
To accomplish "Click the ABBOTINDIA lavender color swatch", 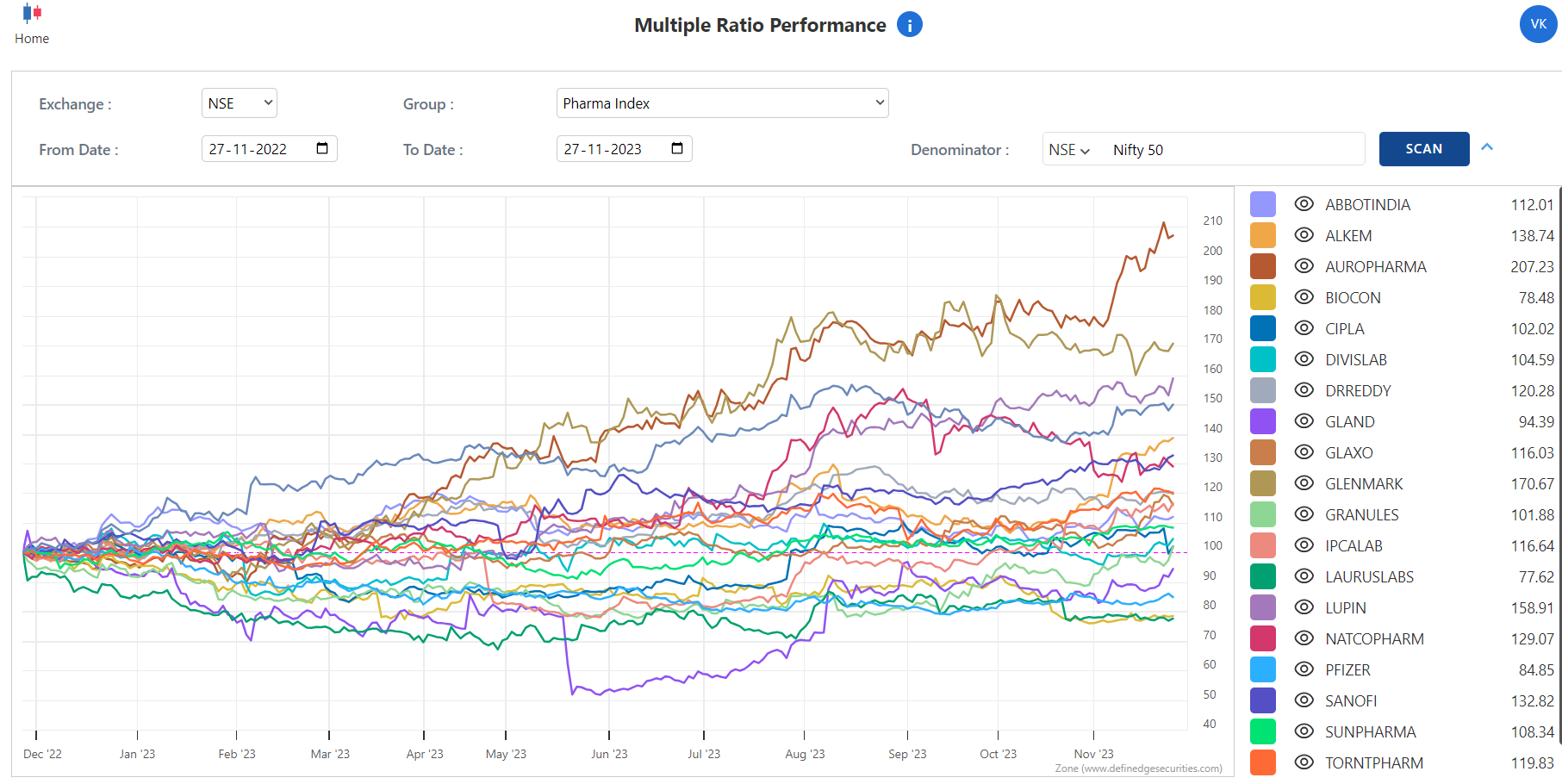I will pos(1263,204).
